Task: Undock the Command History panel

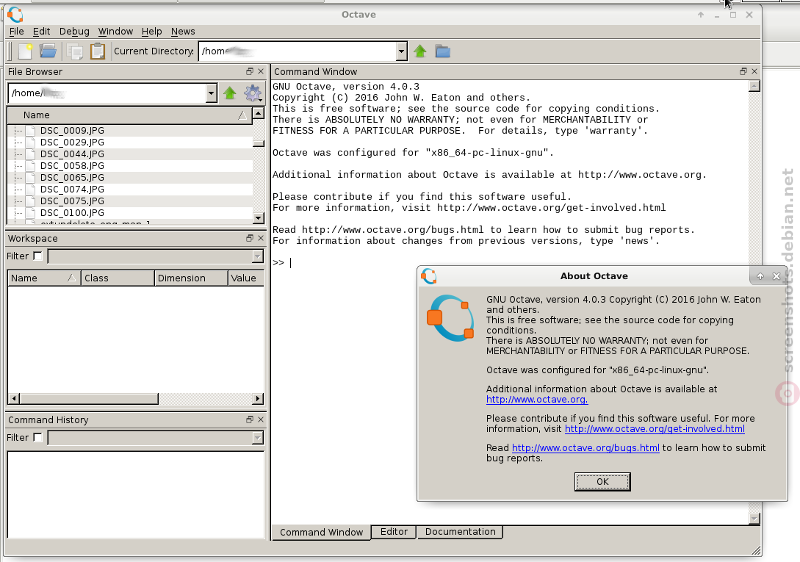Action: click(x=249, y=419)
